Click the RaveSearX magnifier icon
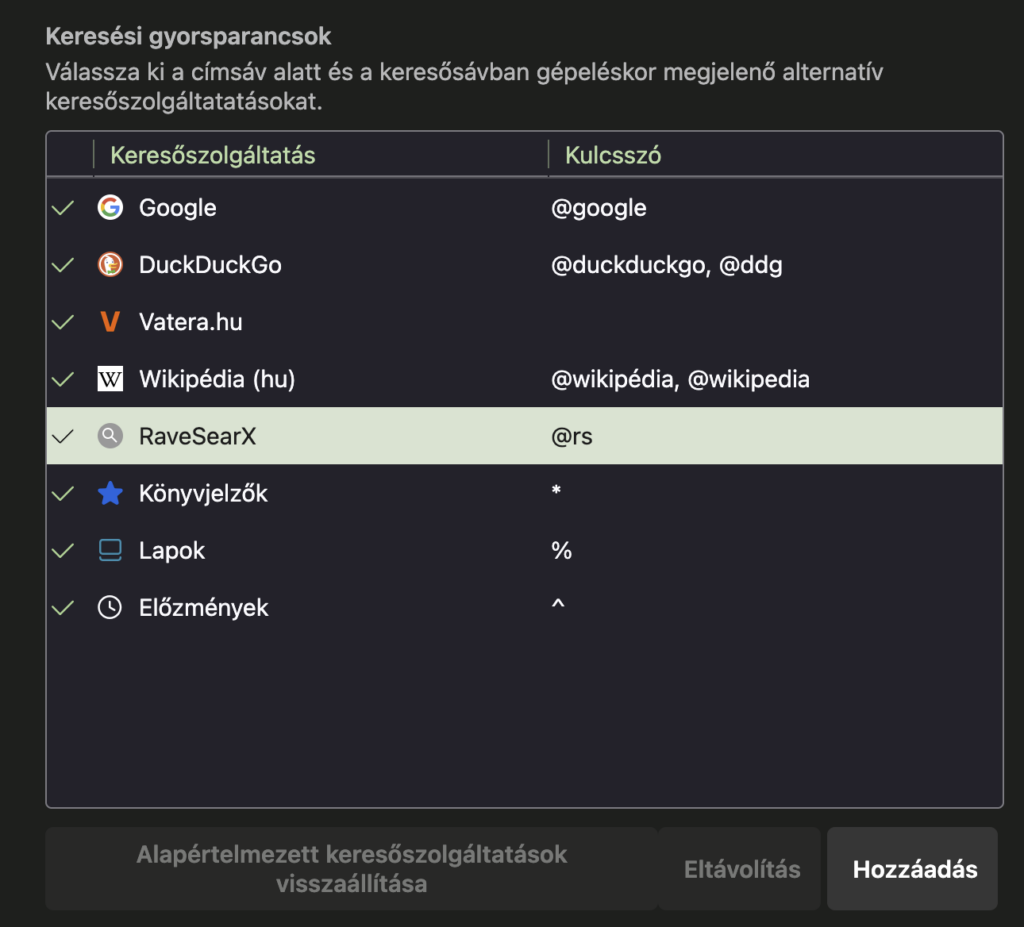Screen dimensions: 1024x927 point(110,436)
